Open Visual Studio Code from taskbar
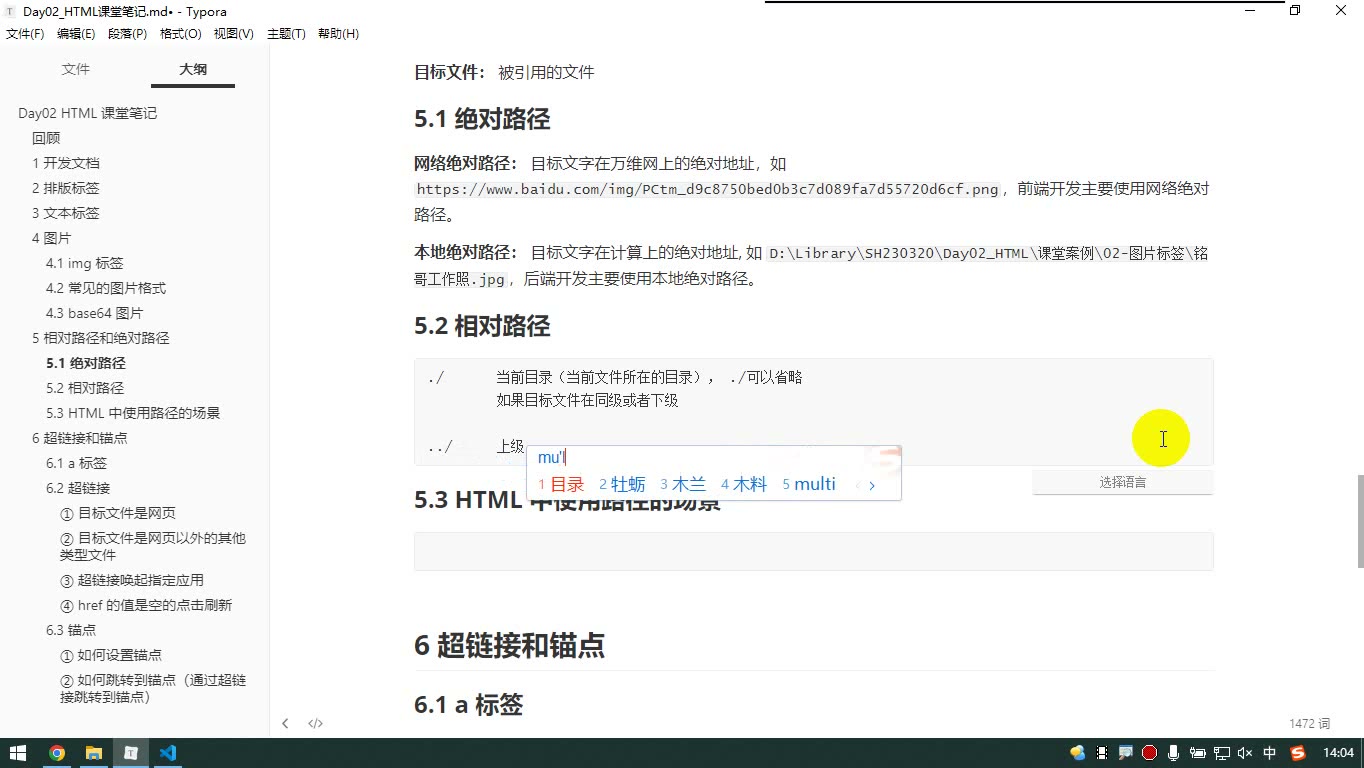This screenshot has height=768, width=1364. pos(167,753)
